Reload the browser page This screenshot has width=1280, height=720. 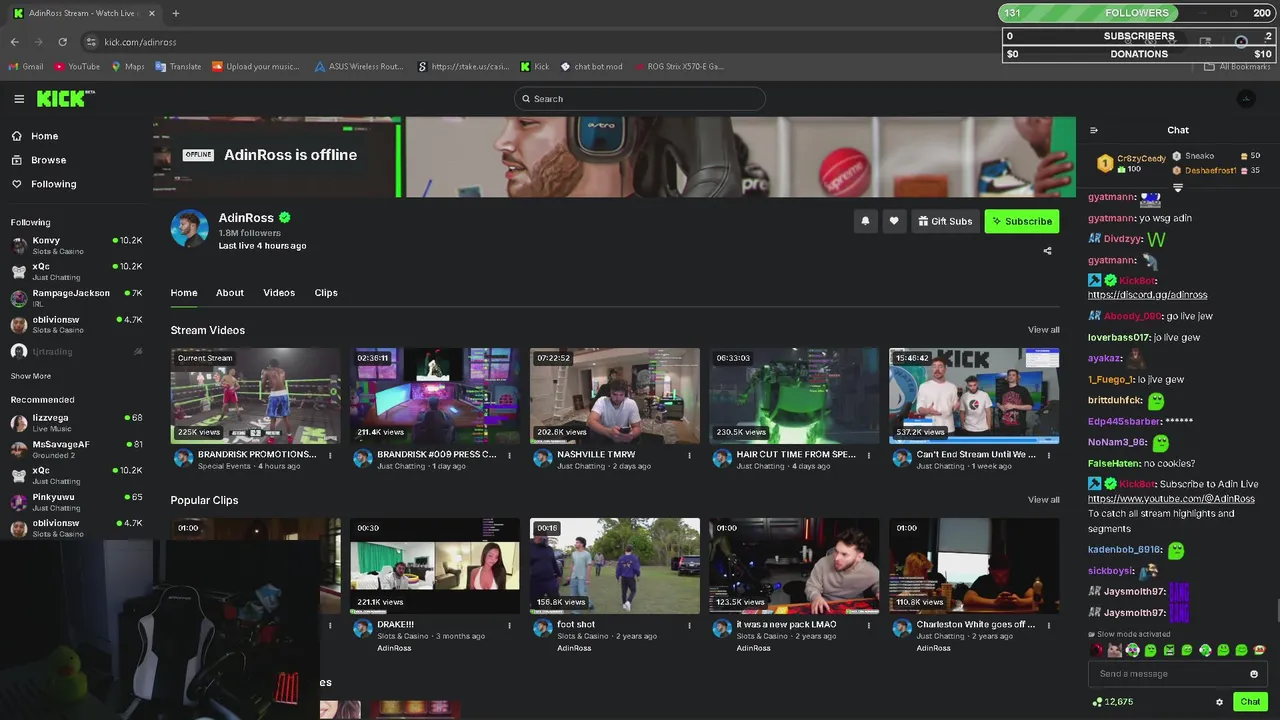(62, 42)
